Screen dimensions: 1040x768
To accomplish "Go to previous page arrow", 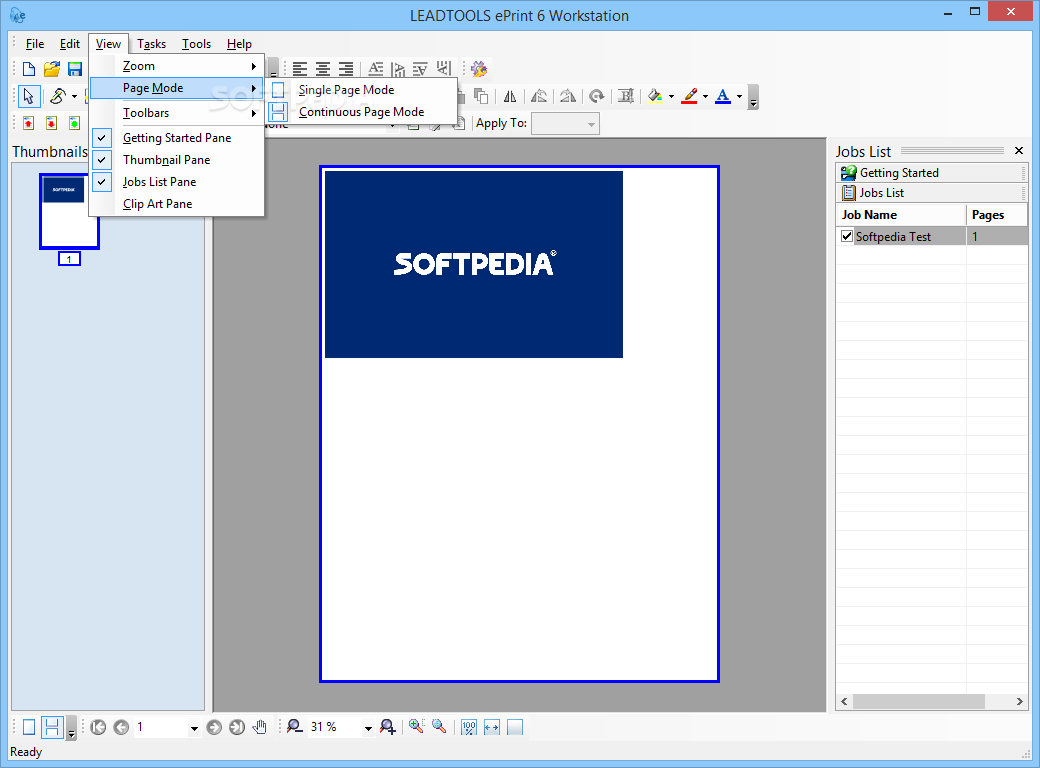I will tap(121, 728).
